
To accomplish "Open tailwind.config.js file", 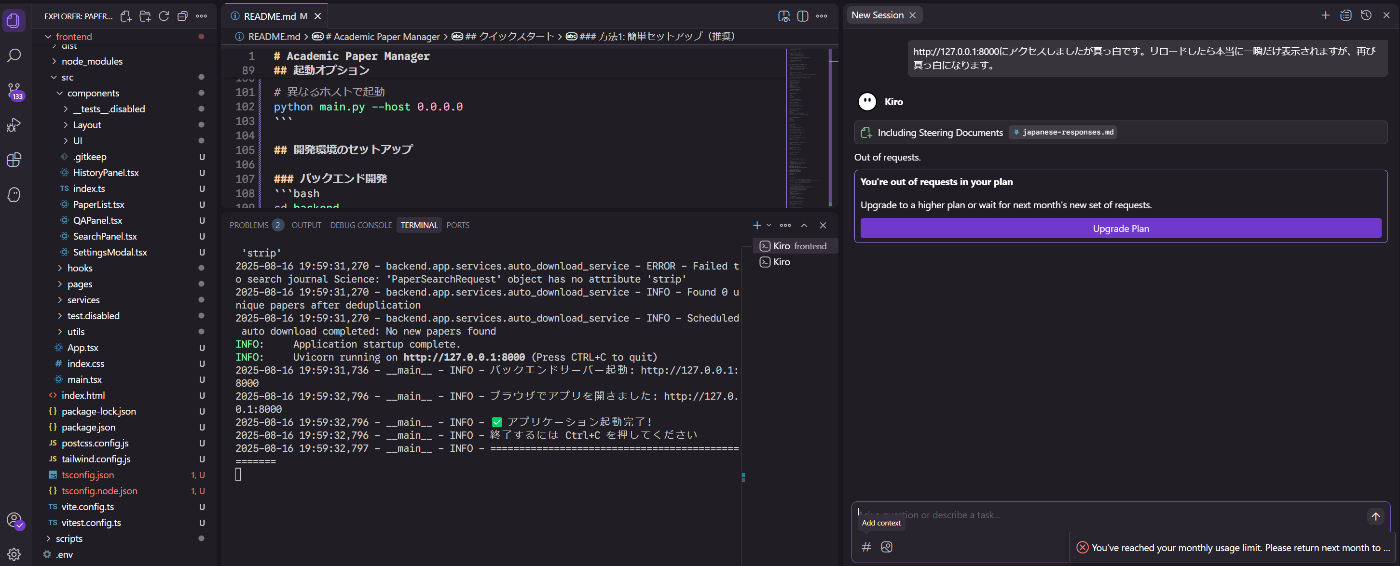I will coord(95,459).
